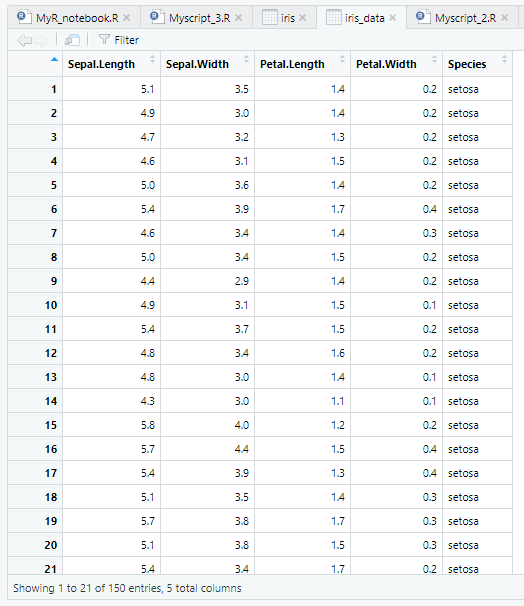The image size is (524, 606).
Task: Click Sepal.Length value 4.3 in row 14
Action: (x=147, y=401)
